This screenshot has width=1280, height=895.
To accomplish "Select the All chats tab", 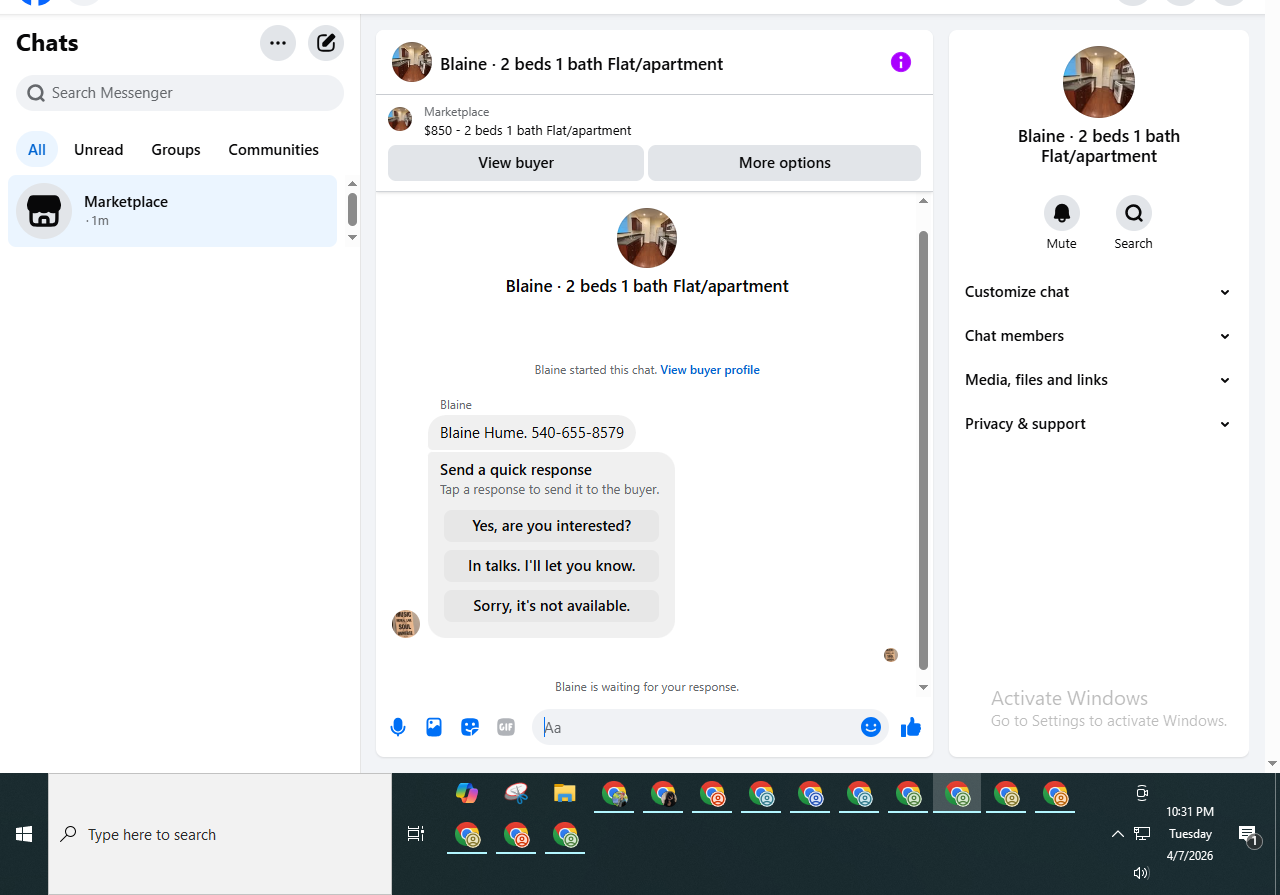I will pyautogui.click(x=37, y=150).
